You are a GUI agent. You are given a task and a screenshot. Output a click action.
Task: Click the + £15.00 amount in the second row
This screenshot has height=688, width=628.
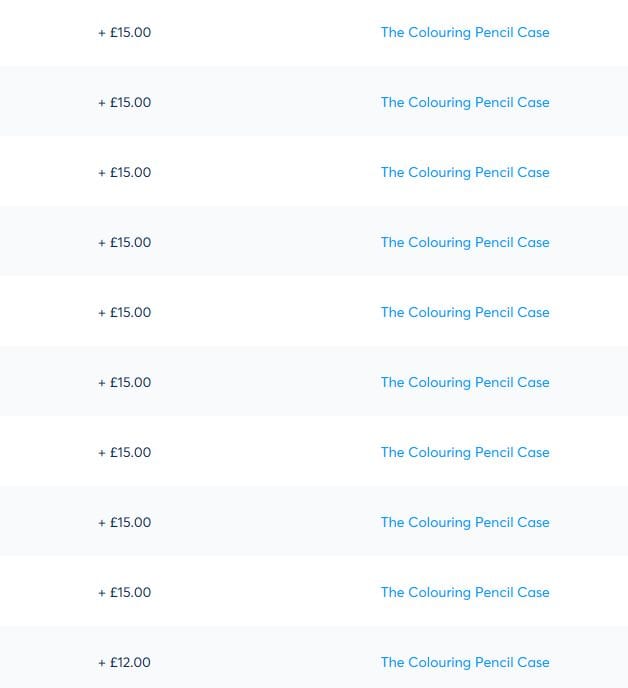125,102
